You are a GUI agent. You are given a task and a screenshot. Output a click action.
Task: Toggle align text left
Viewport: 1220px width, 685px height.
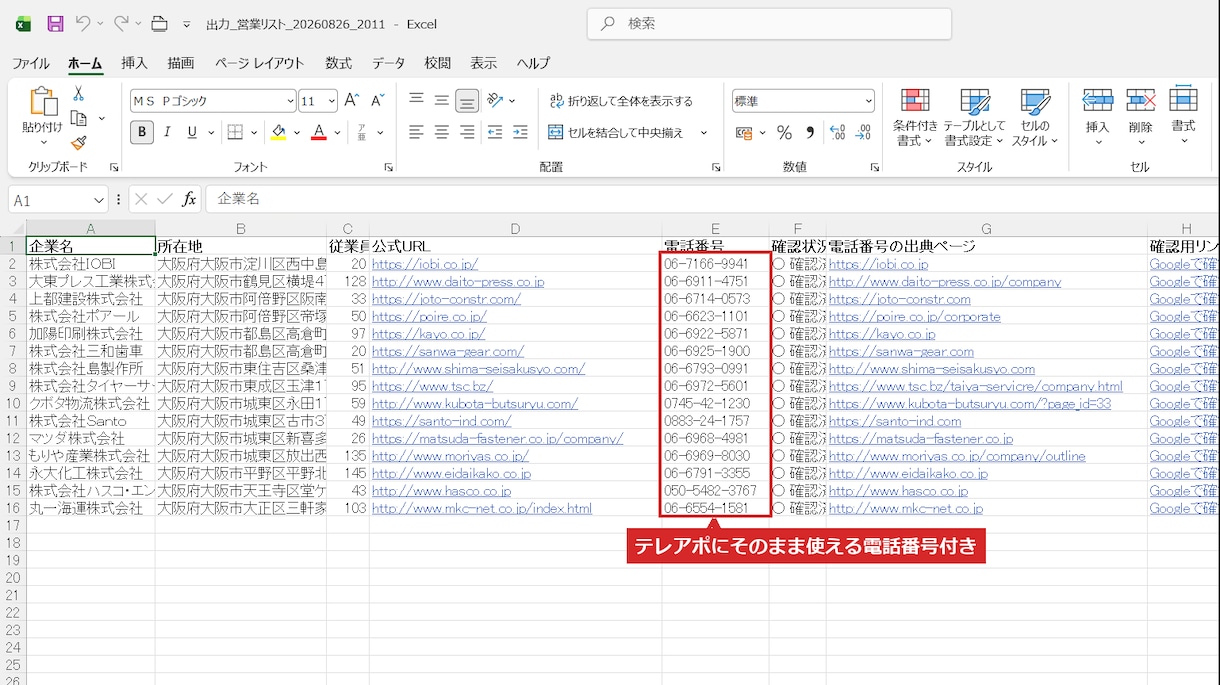[416, 132]
